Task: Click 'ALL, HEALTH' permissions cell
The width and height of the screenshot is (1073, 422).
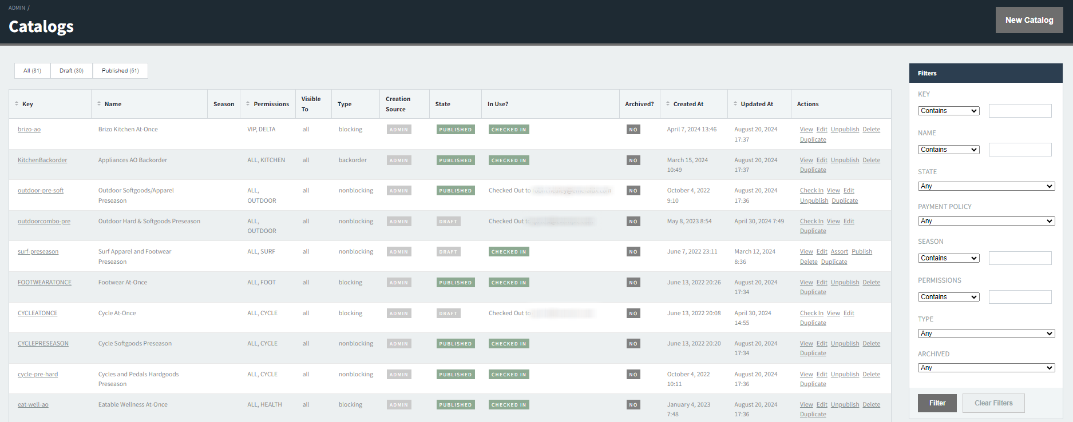Action: pyautogui.click(x=264, y=405)
